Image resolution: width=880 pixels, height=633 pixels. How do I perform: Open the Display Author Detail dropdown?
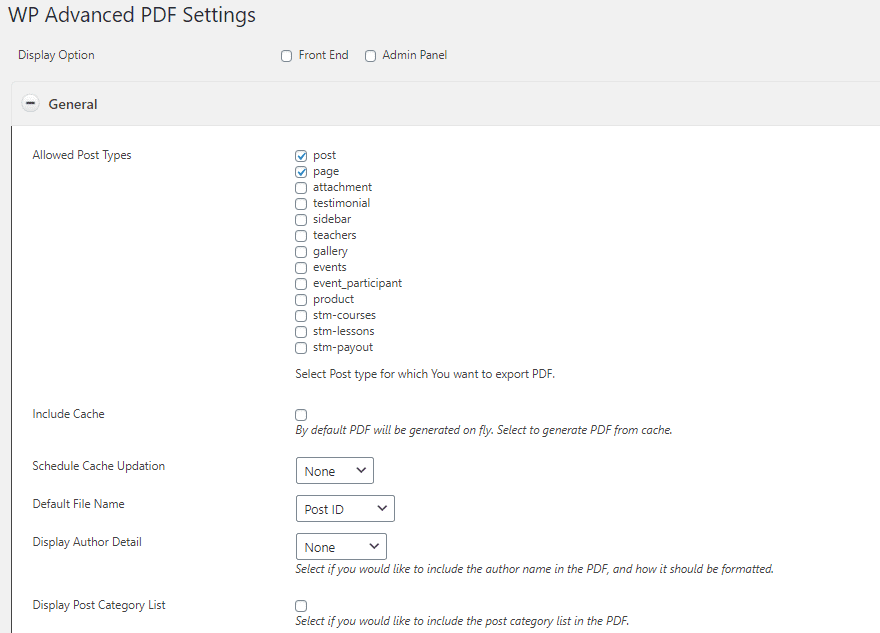point(340,546)
